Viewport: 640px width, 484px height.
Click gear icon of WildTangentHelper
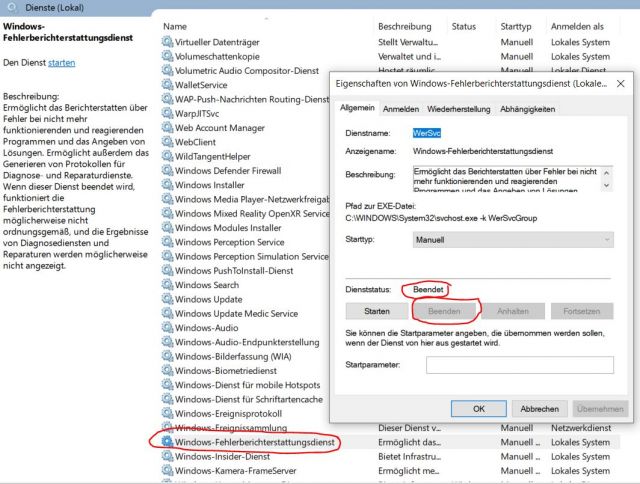(x=167, y=156)
